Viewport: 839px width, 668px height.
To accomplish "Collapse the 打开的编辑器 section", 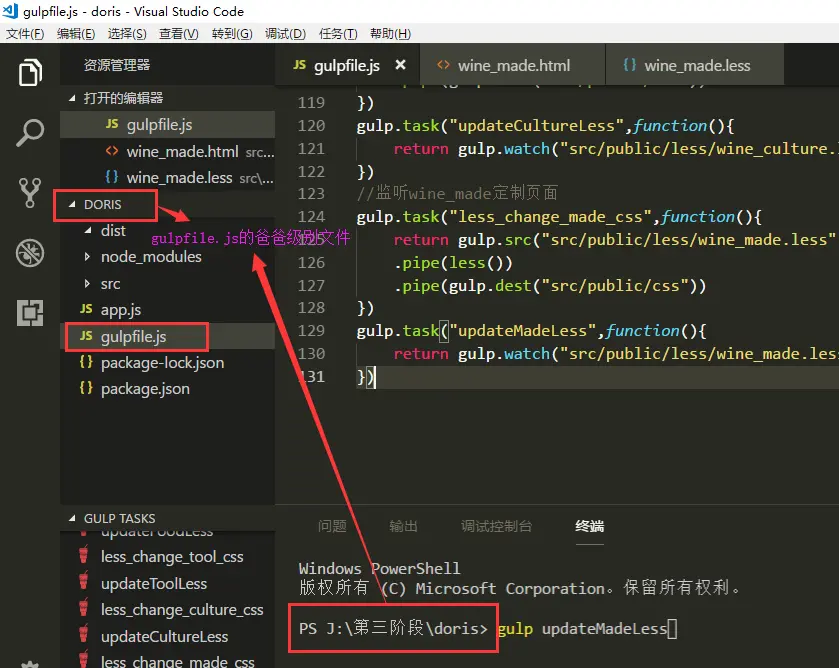I will coord(72,98).
